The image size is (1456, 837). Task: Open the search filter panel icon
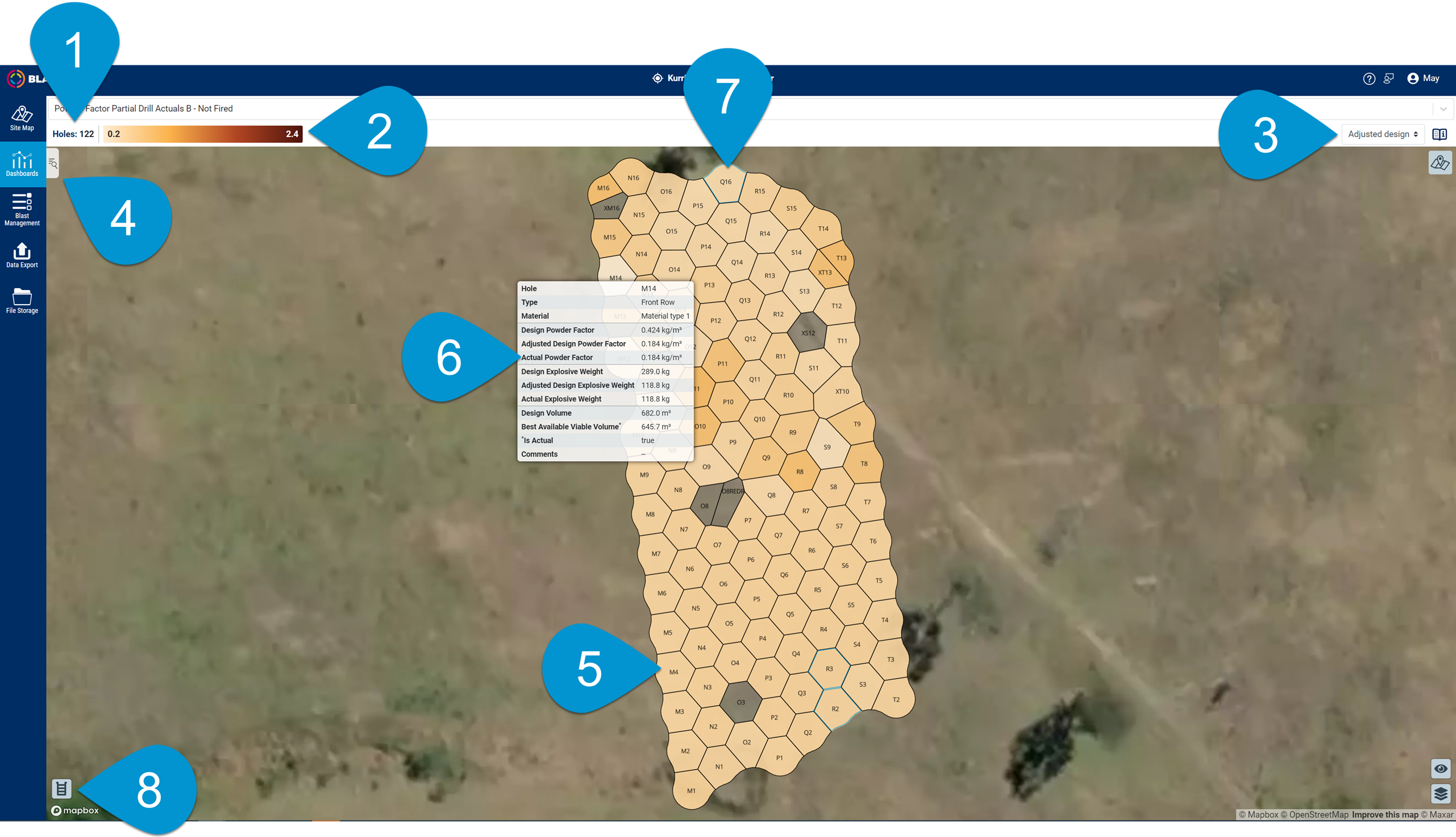(53, 164)
